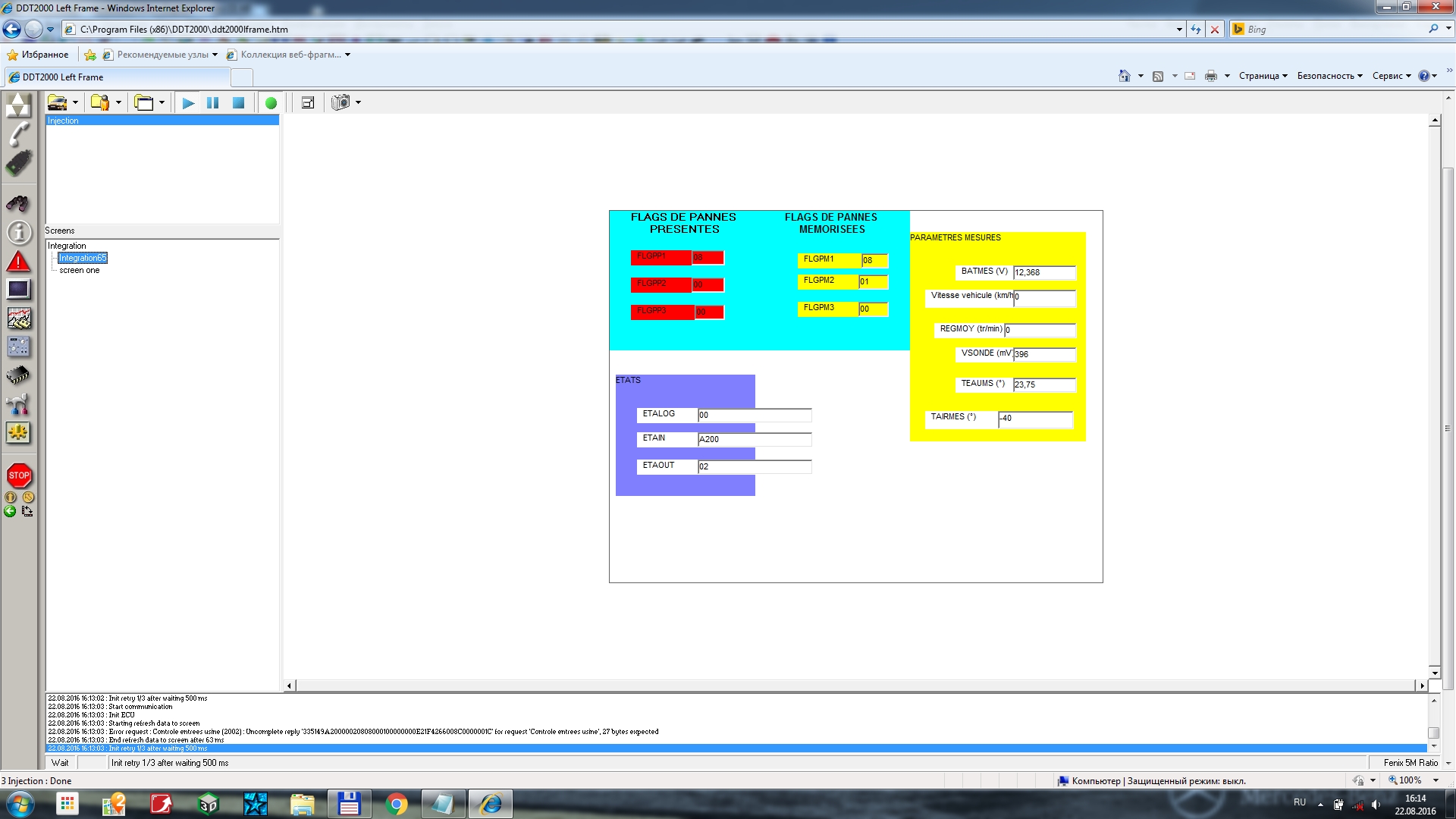The height and width of the screenshot is (819, 1456).
Task: Open the Сервис dropdown menu
Action: (1392, 76)
